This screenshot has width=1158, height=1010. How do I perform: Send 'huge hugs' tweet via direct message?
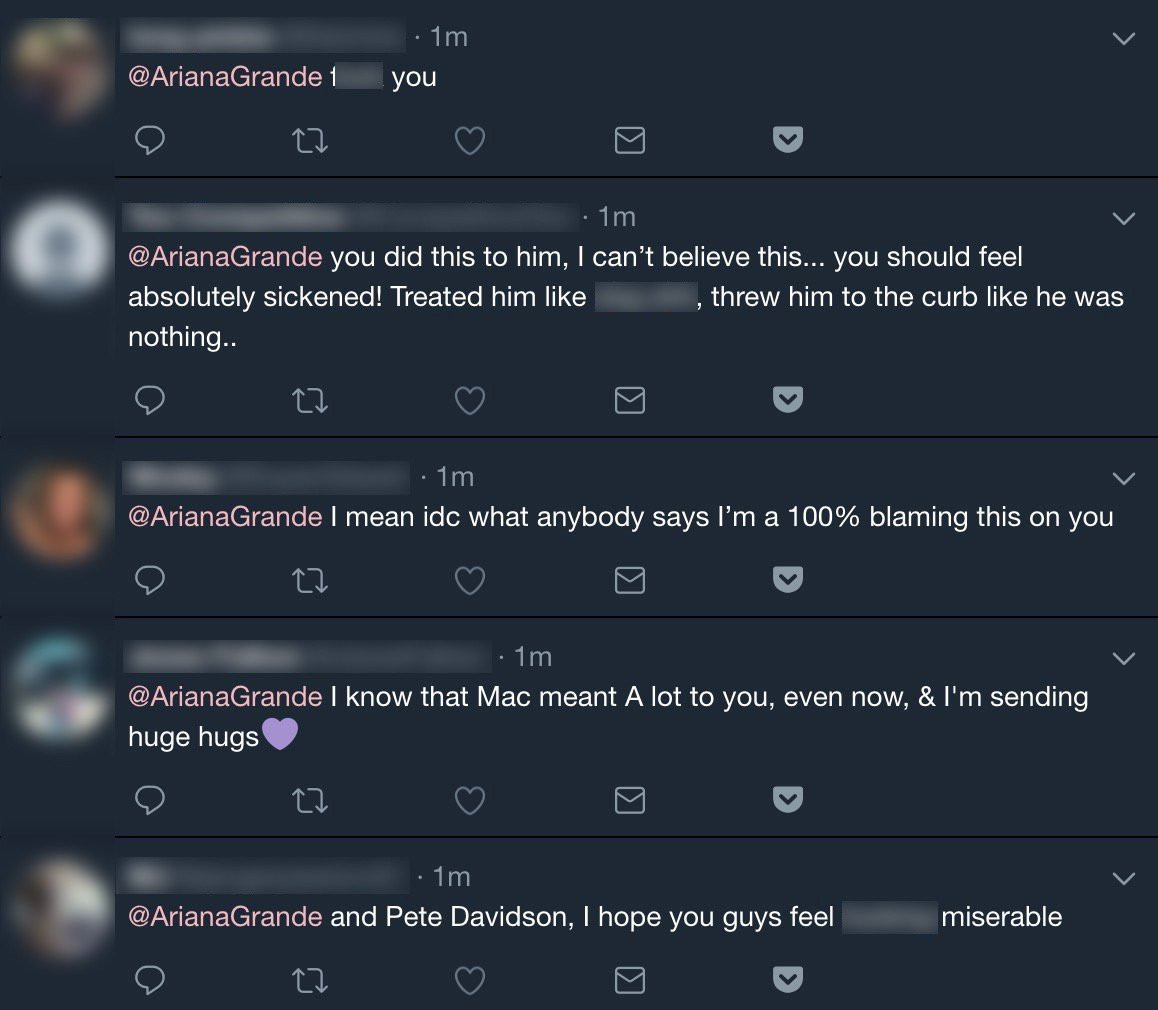coord(629,800)
